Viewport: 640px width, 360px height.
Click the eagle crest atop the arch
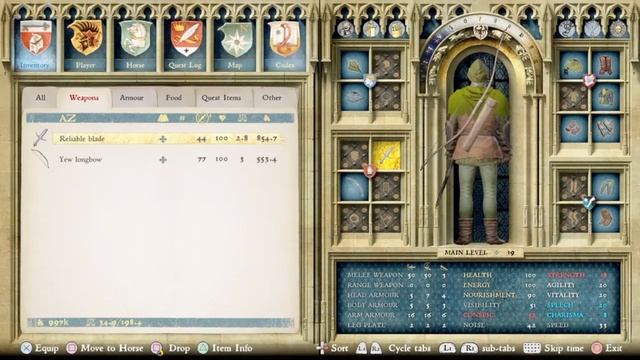(x=480, y=32)
